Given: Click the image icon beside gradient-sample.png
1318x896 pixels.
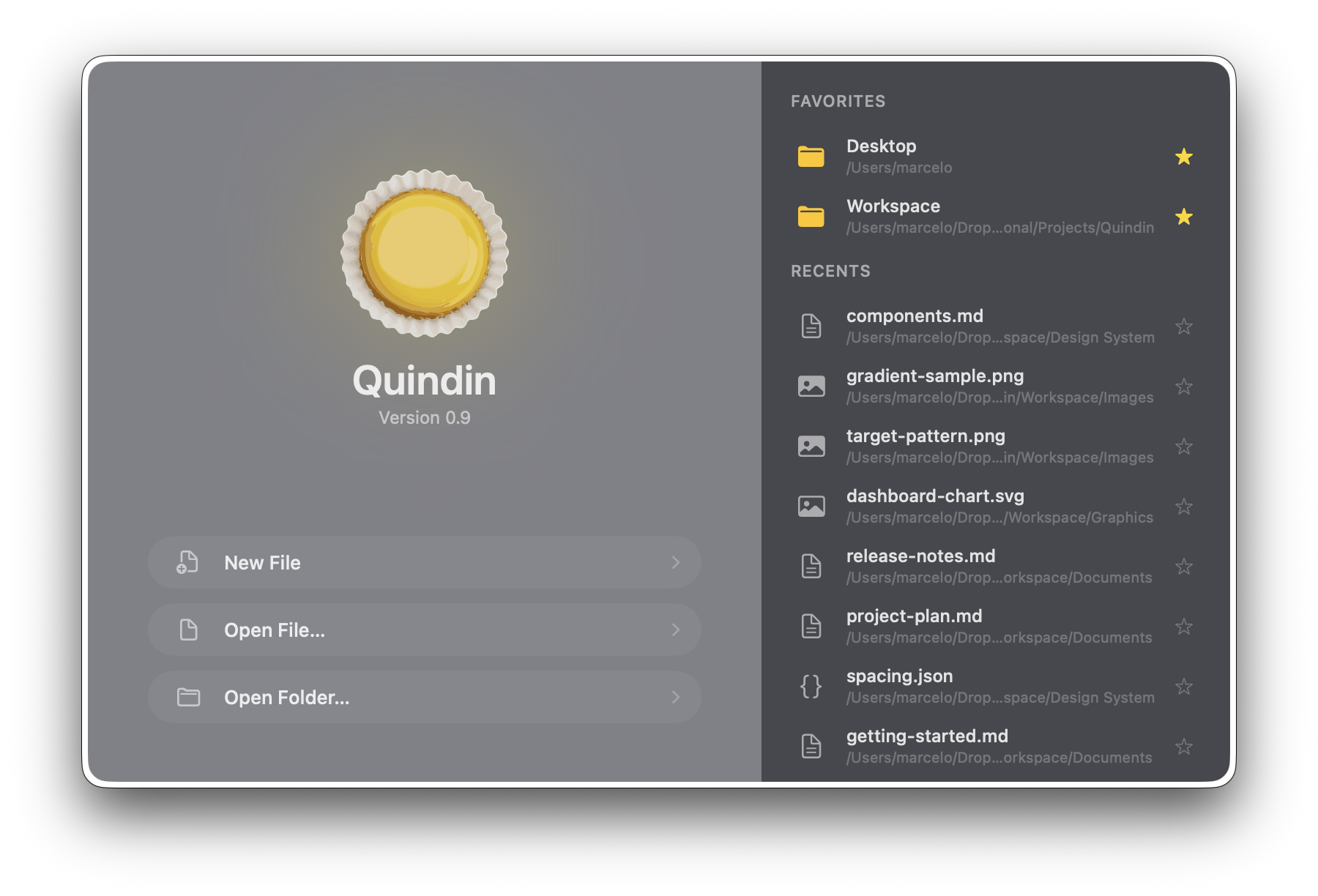Looking at the screenshot, I should click(x=811, y=386).
